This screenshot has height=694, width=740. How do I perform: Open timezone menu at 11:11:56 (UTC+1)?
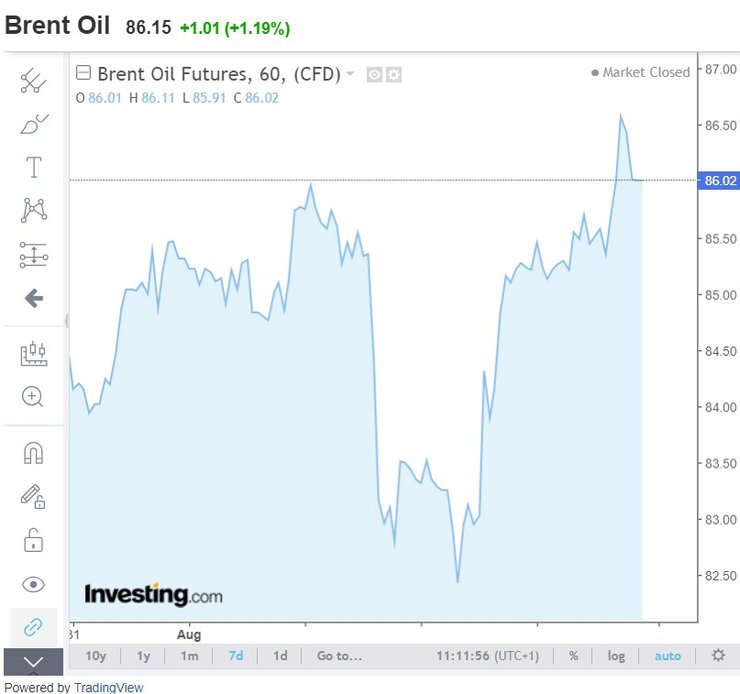(488, 656)
